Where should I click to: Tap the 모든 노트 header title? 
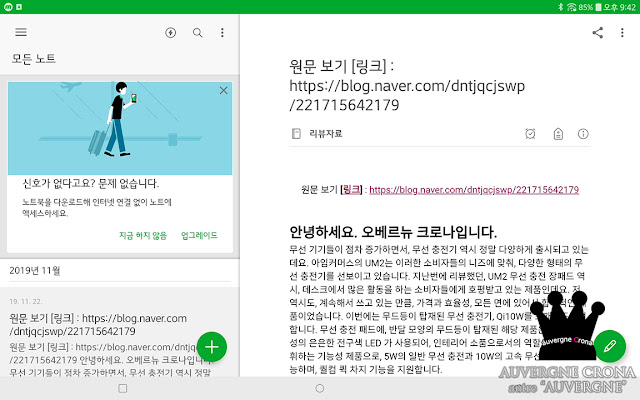[33, 59]
